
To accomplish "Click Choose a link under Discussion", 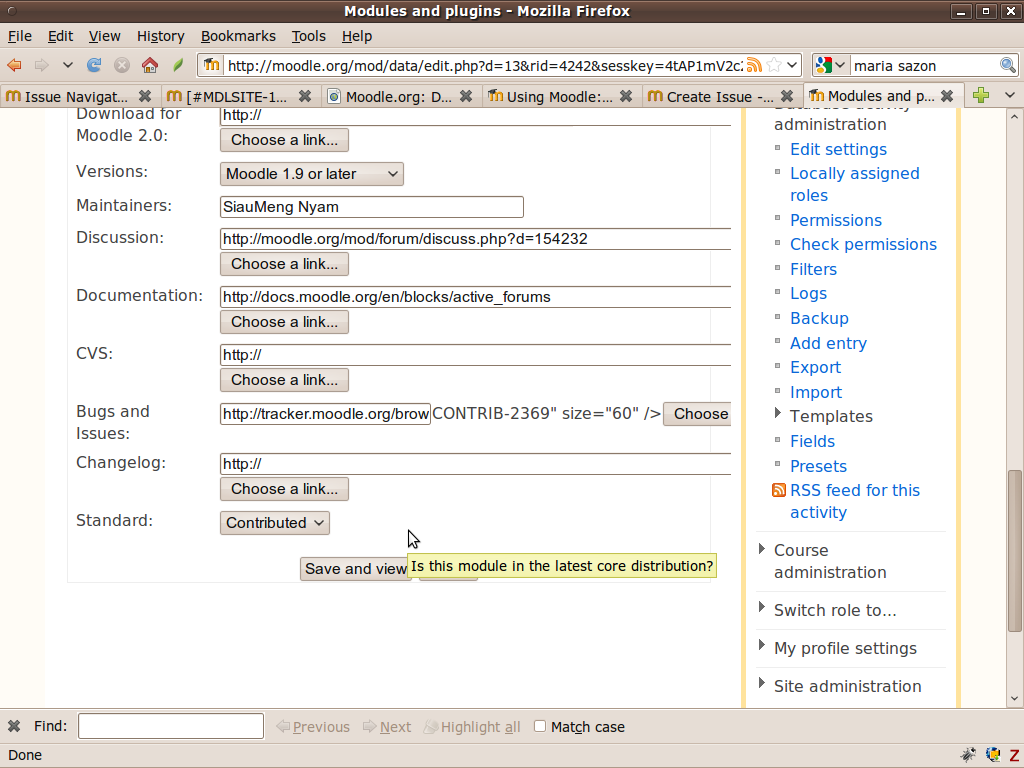I will click(x=284, y=264).
